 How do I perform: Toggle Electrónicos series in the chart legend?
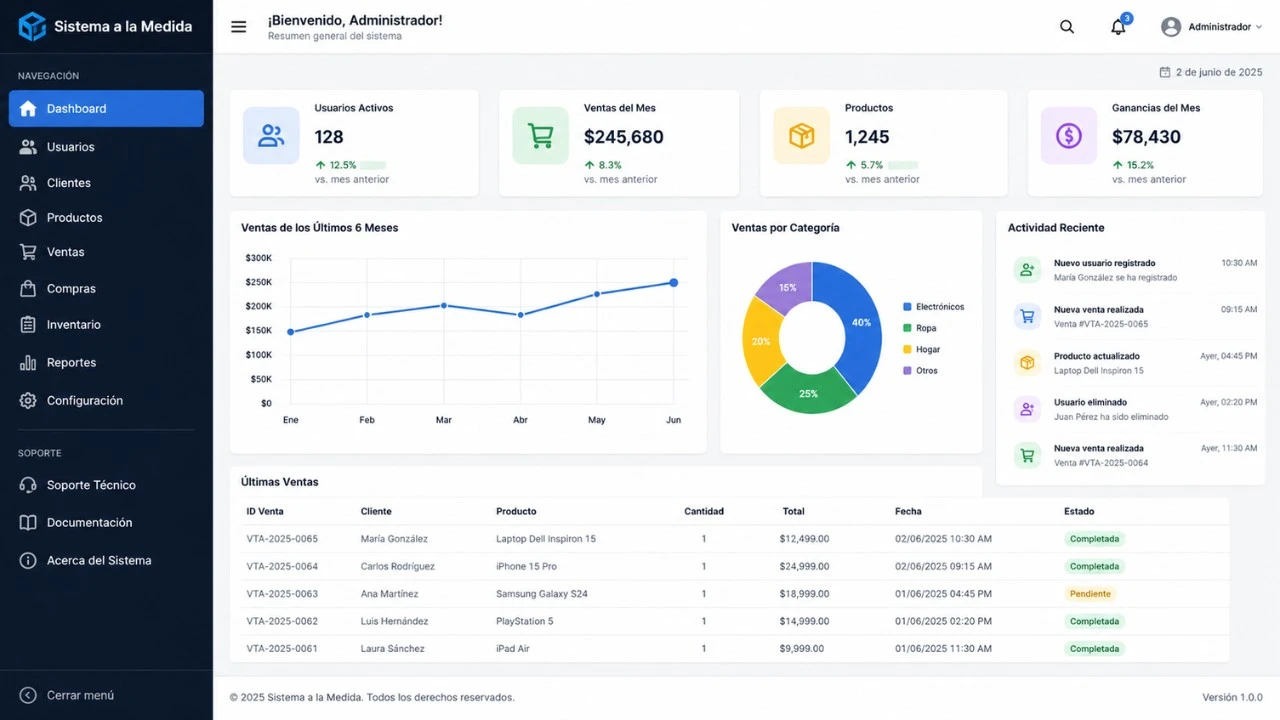(x=933, y=307)
